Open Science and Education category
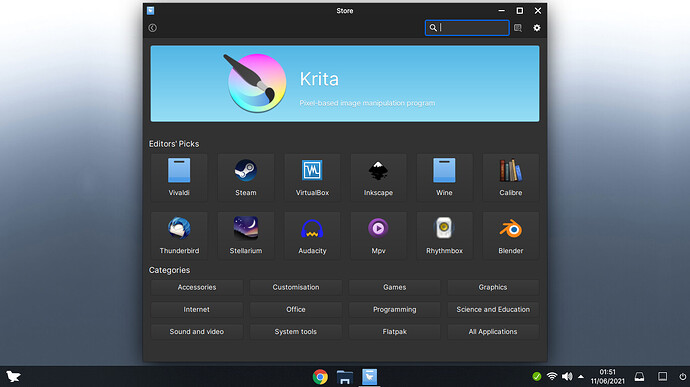690x387 pixels. 493,310
